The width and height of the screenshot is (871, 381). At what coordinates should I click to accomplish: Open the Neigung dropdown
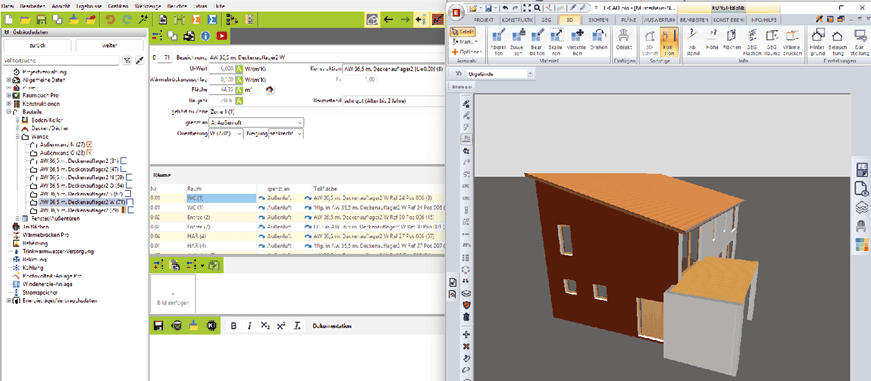(x=286, y=134)
